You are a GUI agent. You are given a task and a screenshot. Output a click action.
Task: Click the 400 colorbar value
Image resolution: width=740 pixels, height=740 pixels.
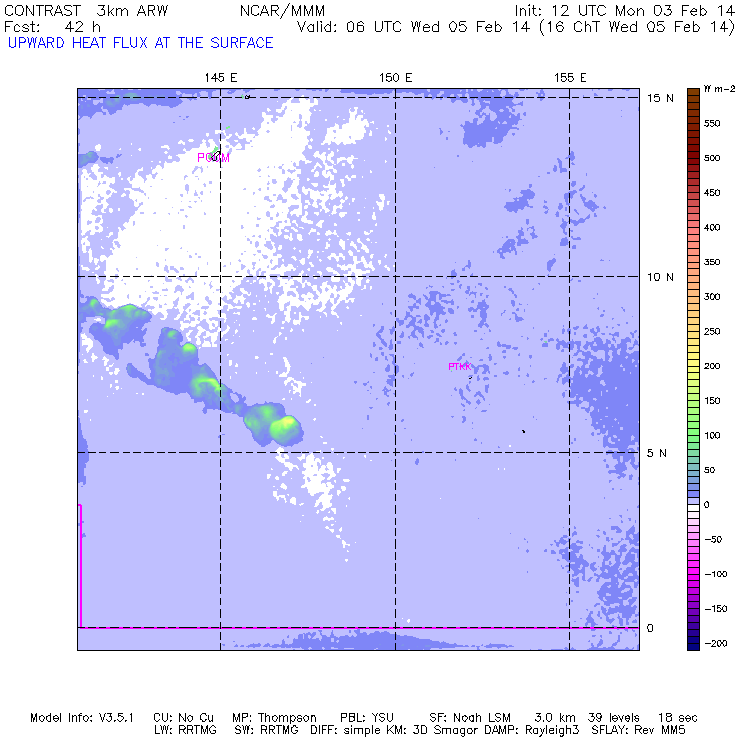pos(712,227)
